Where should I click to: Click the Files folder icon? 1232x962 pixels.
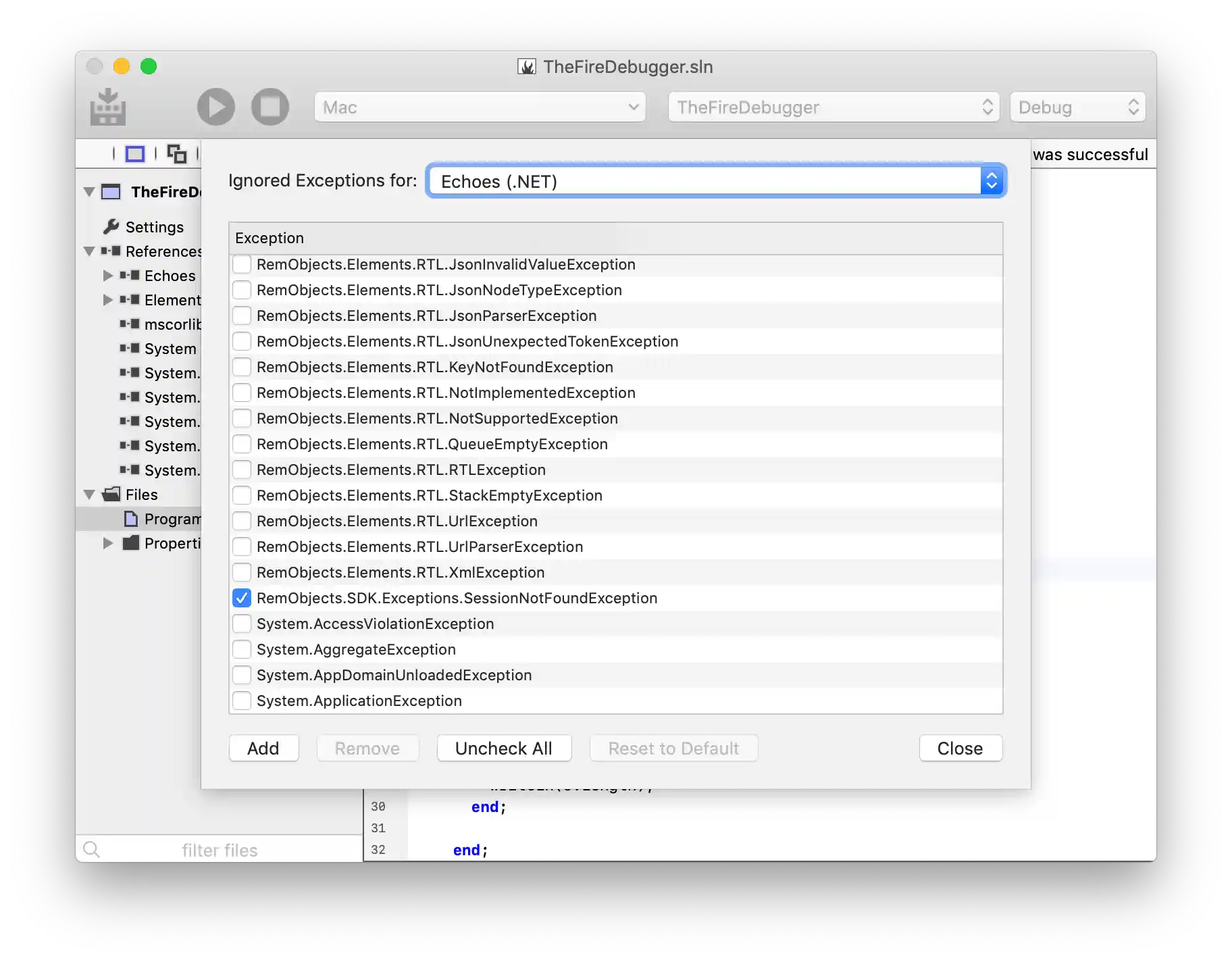[111, 494]
